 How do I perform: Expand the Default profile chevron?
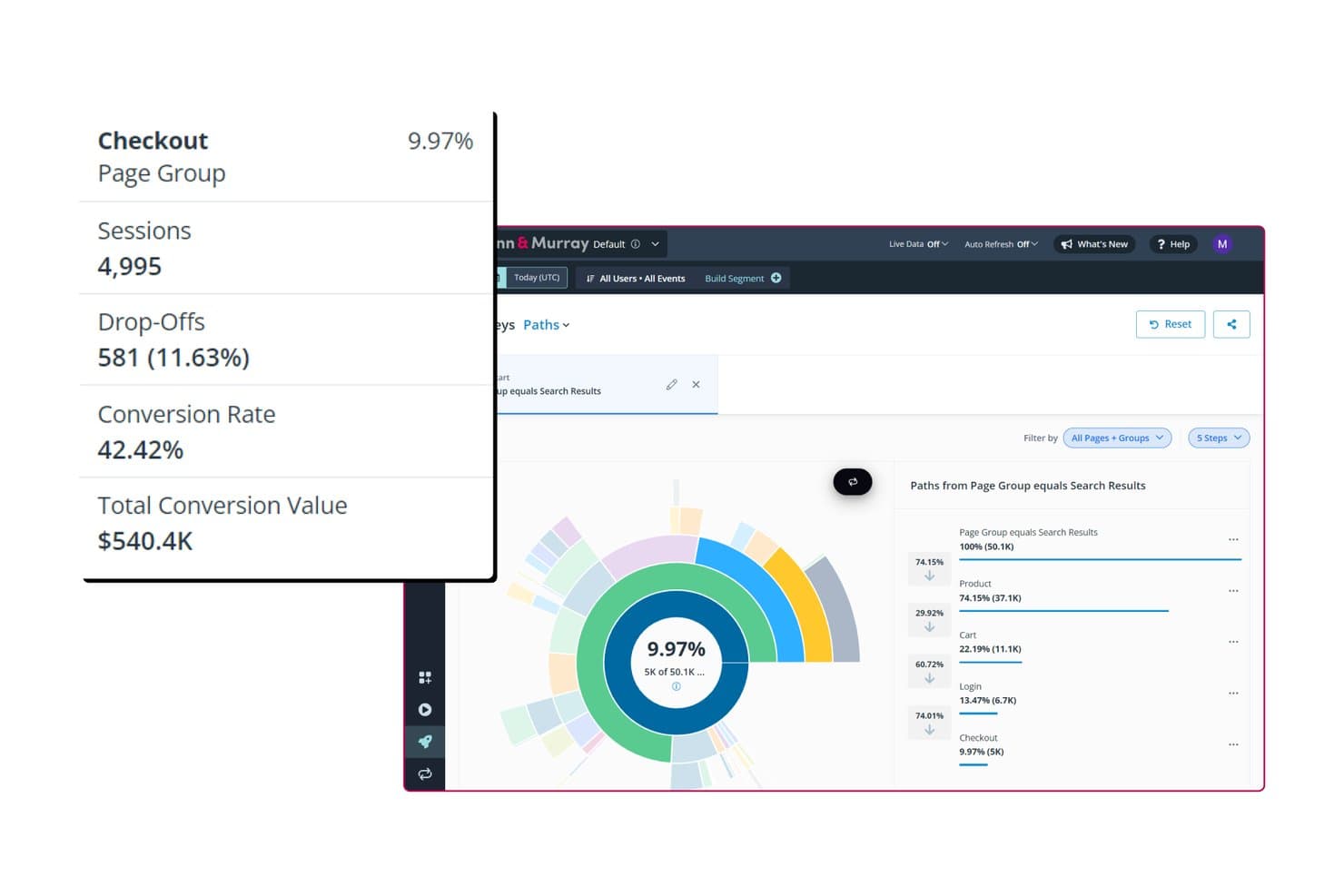(655, 244)
